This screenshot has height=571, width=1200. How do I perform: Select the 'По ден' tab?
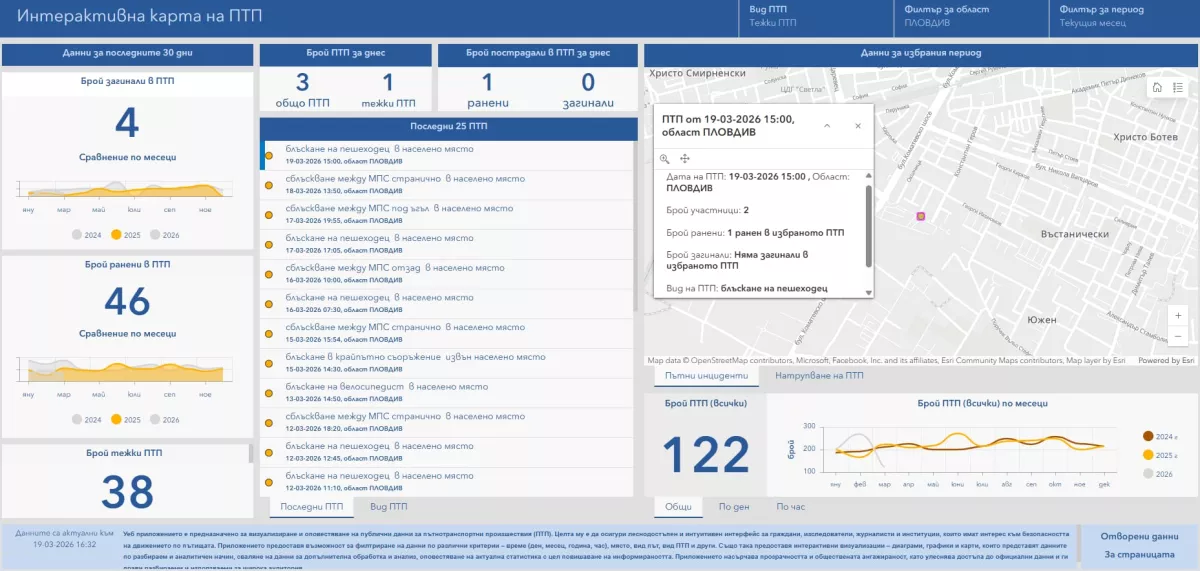[734, 507]
